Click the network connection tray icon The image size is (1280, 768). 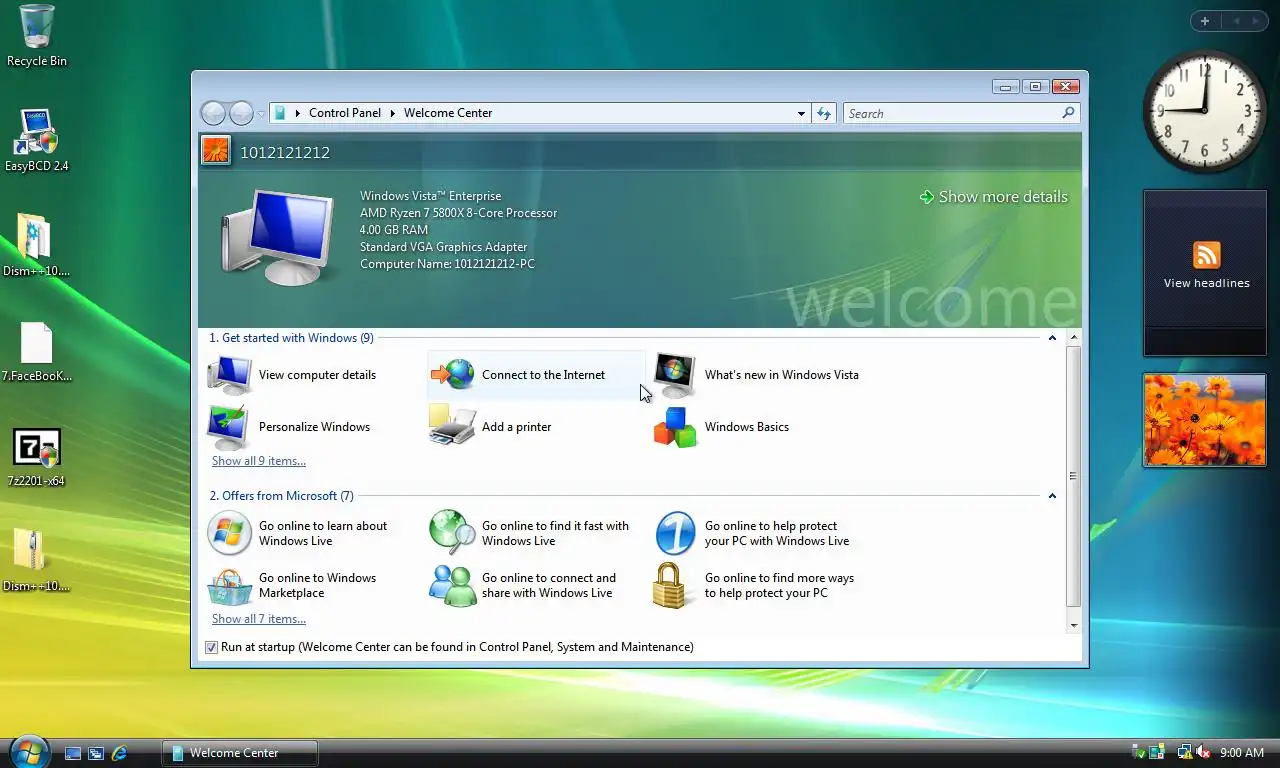coord(1185,752)
